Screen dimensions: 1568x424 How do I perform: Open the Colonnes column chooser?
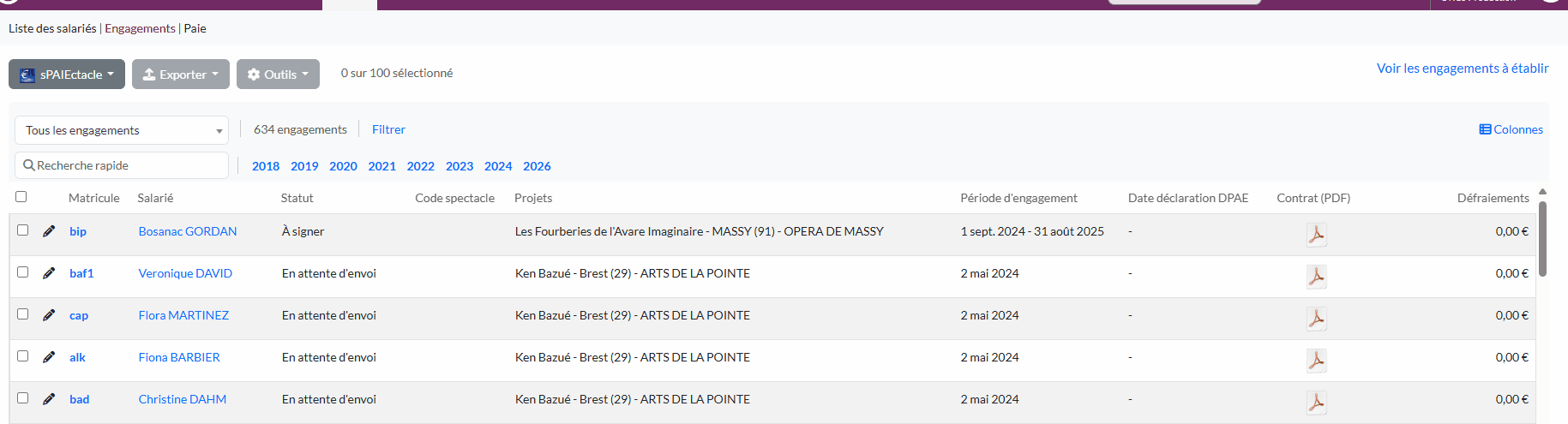(1511, 129)
